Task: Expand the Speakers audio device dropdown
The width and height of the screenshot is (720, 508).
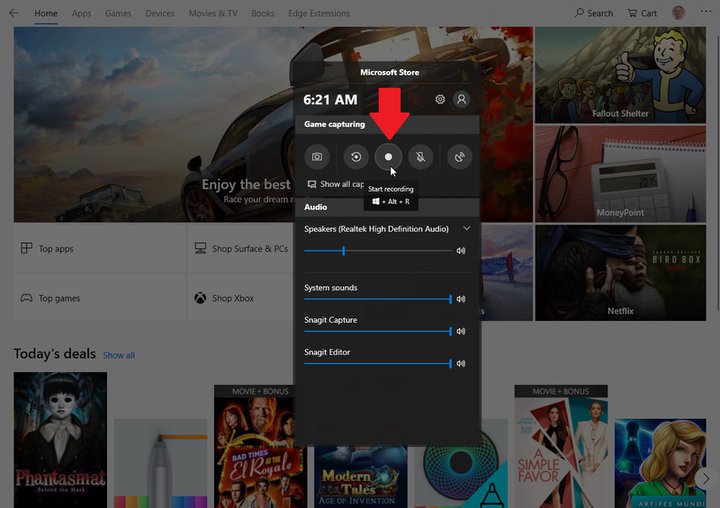Action: coord(467,228)
